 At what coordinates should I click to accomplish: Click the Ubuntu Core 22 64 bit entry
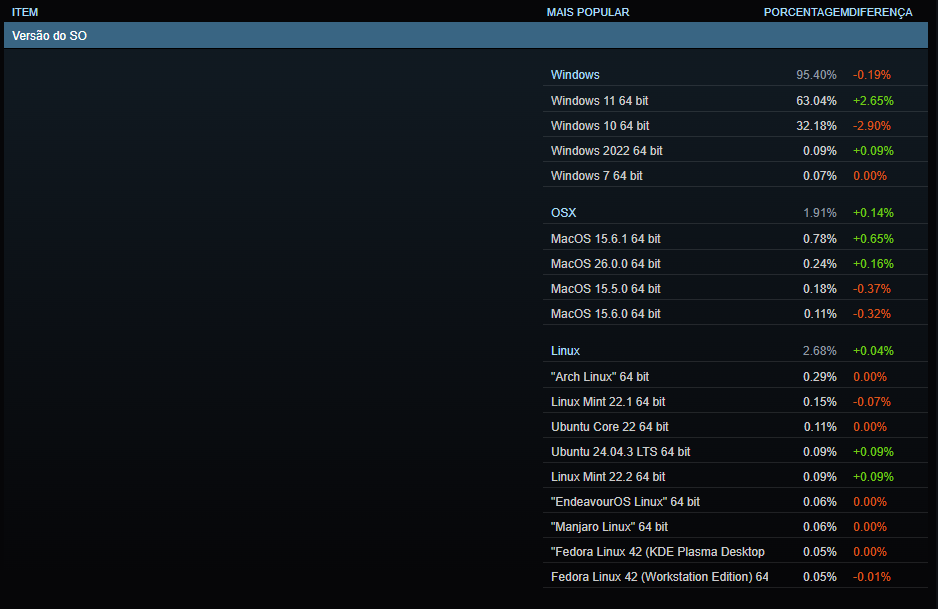point(609,427)
